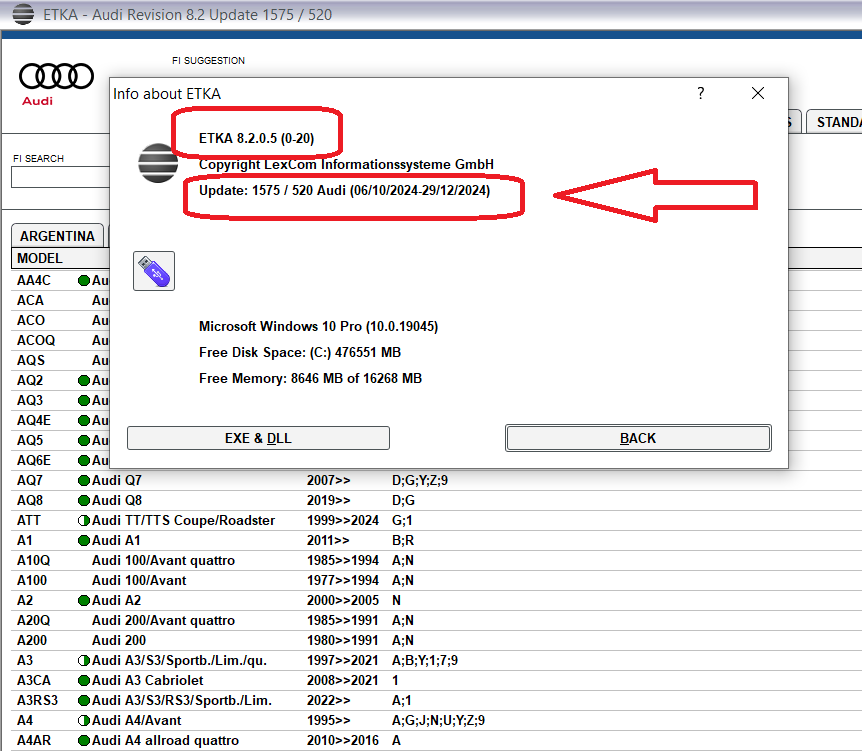Click the green dot beside Audi A3 Cabriolet
Image resolution: width=862 pixels, height=751 pixels.
(84, 681)
